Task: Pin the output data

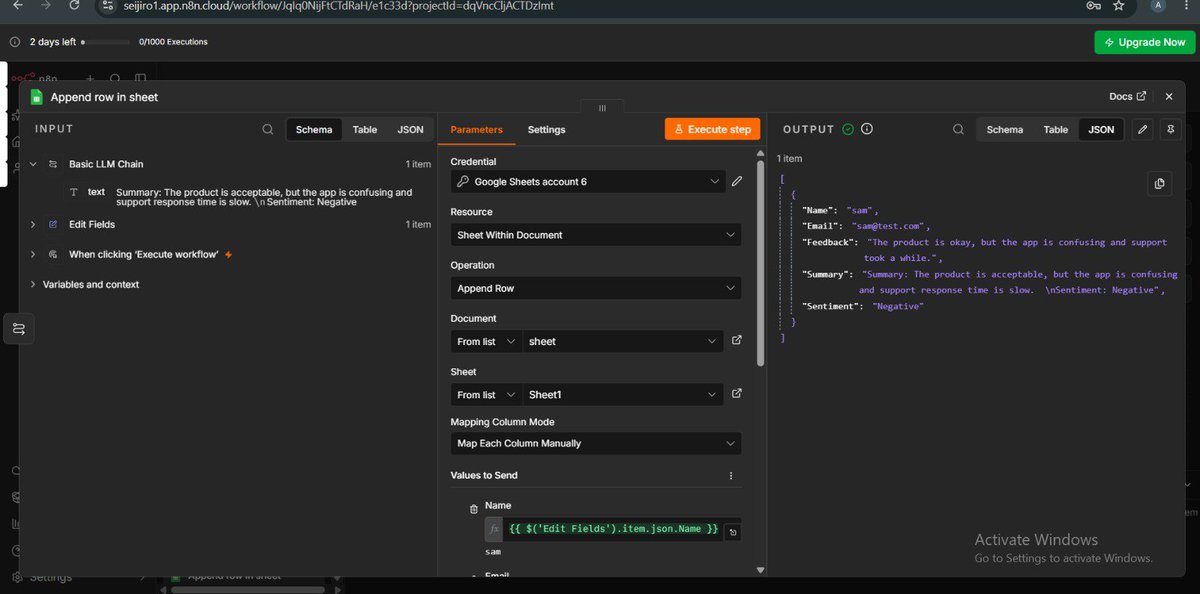Action: (1170, 129)
